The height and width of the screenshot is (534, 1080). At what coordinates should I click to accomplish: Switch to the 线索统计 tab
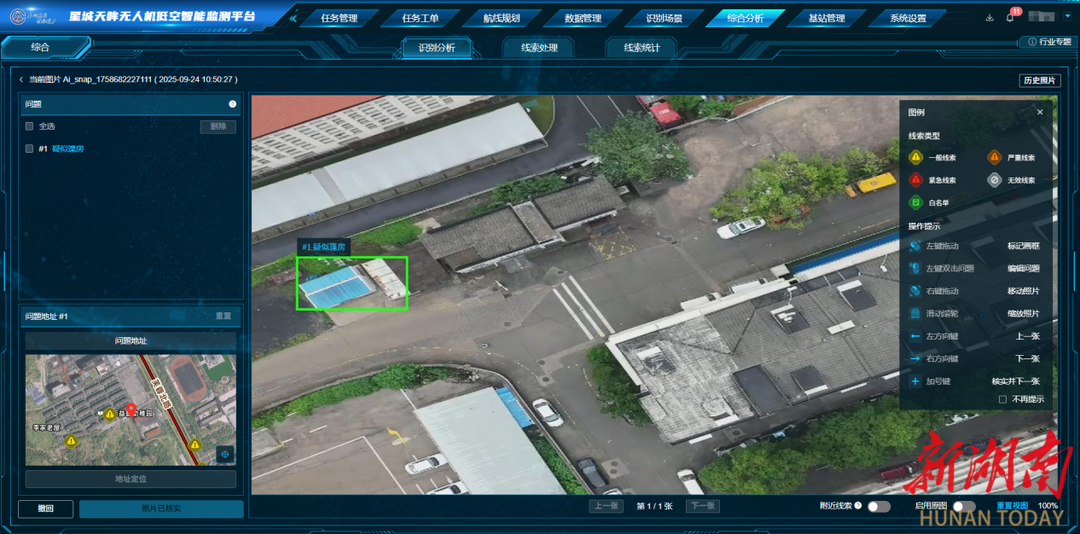coord(641,48)
